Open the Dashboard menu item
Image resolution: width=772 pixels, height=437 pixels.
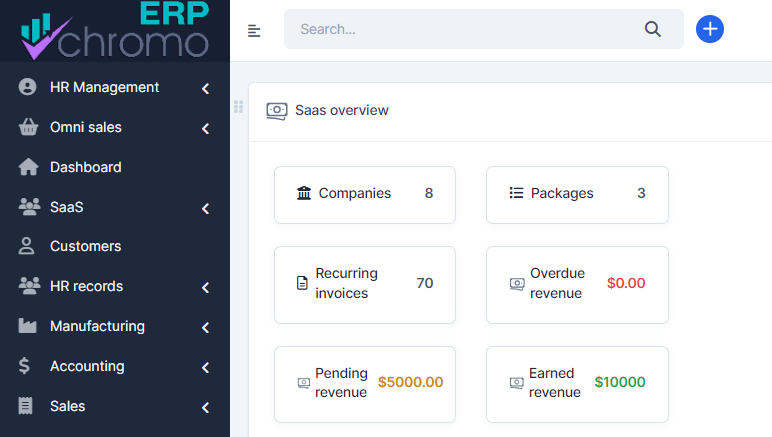pyautogui.click(x=86, y=167)
